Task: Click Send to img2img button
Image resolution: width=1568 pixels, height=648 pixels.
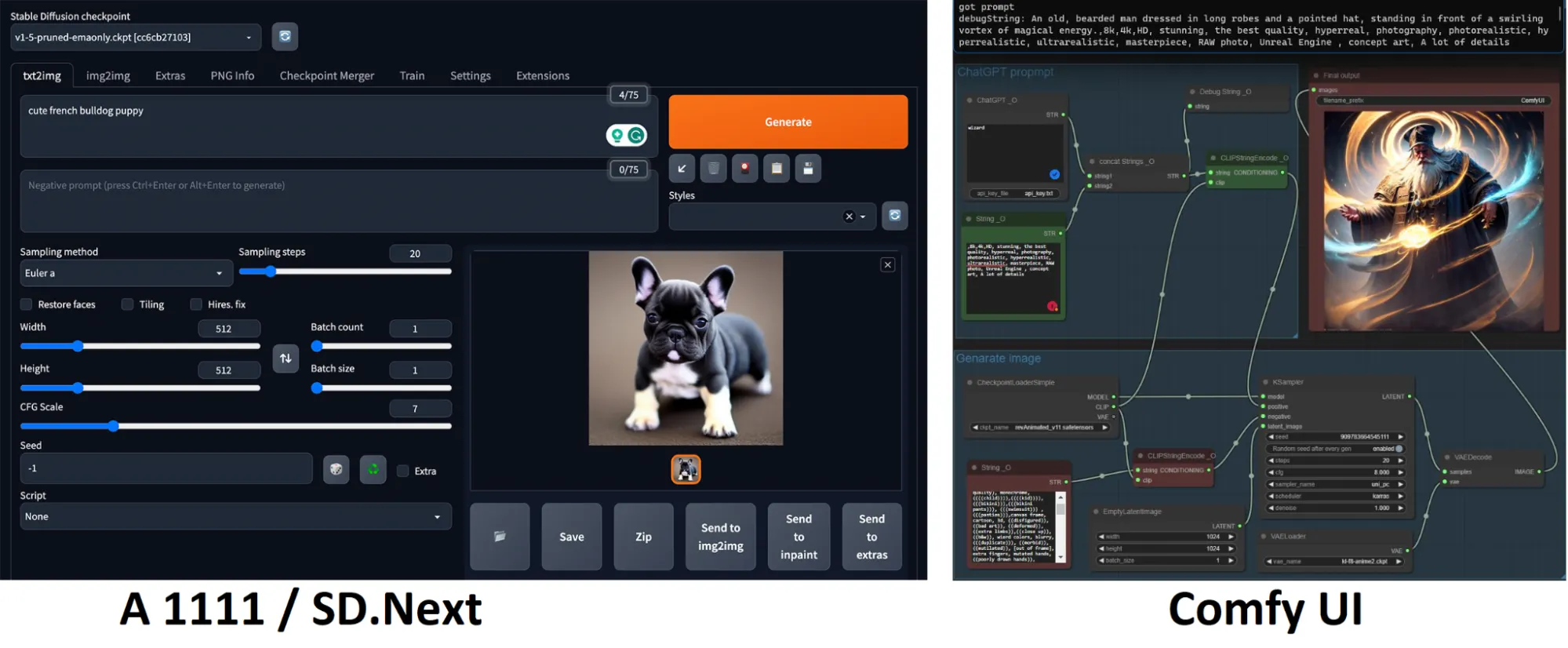Action: [721, 537]
